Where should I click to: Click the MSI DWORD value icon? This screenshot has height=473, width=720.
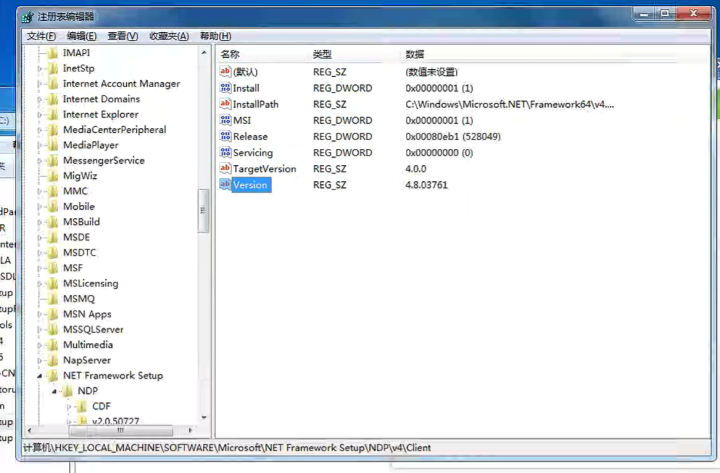click(225, 120)
